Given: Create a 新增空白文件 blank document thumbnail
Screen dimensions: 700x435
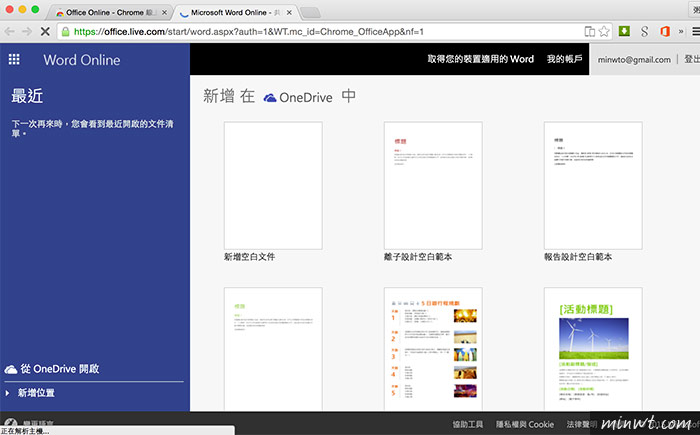Looking at the screenshot, I should [x=273, y=185].
